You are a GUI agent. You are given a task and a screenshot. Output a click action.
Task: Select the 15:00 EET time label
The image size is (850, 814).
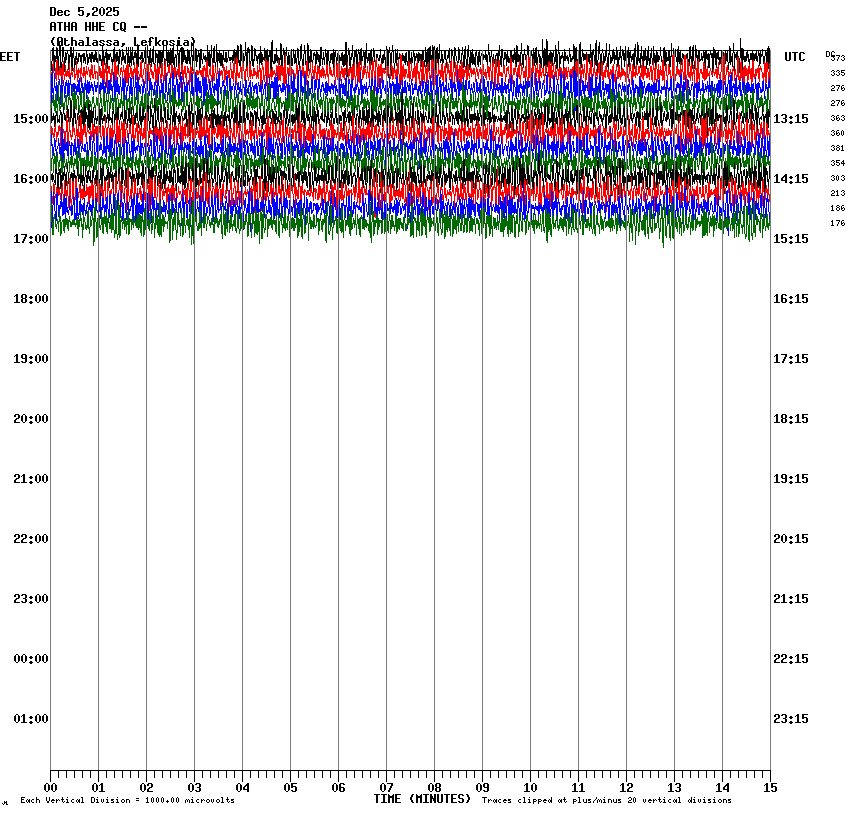tap(30, 119)
